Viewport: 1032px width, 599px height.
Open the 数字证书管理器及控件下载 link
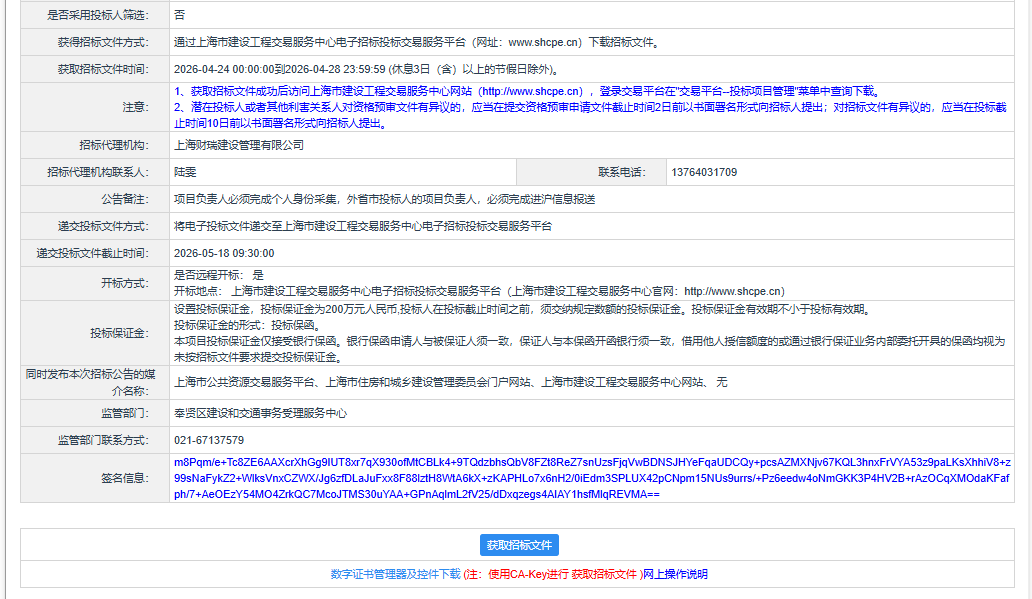pos(395,574)
